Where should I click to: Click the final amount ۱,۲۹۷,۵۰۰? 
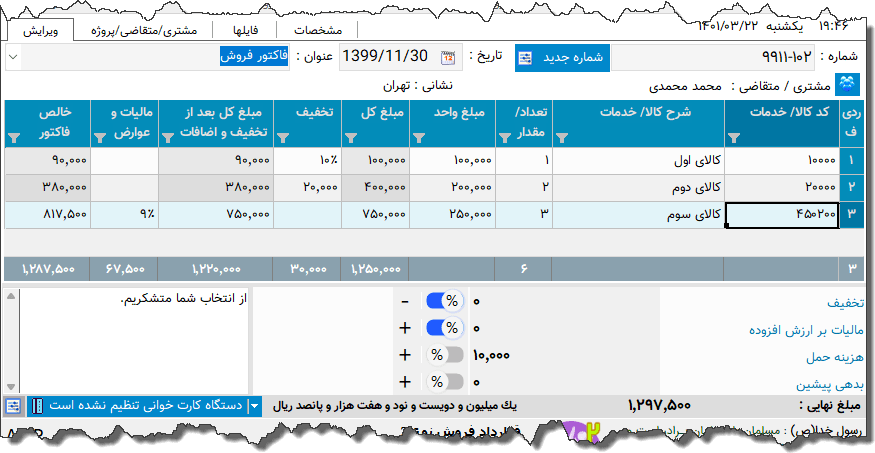659,405
